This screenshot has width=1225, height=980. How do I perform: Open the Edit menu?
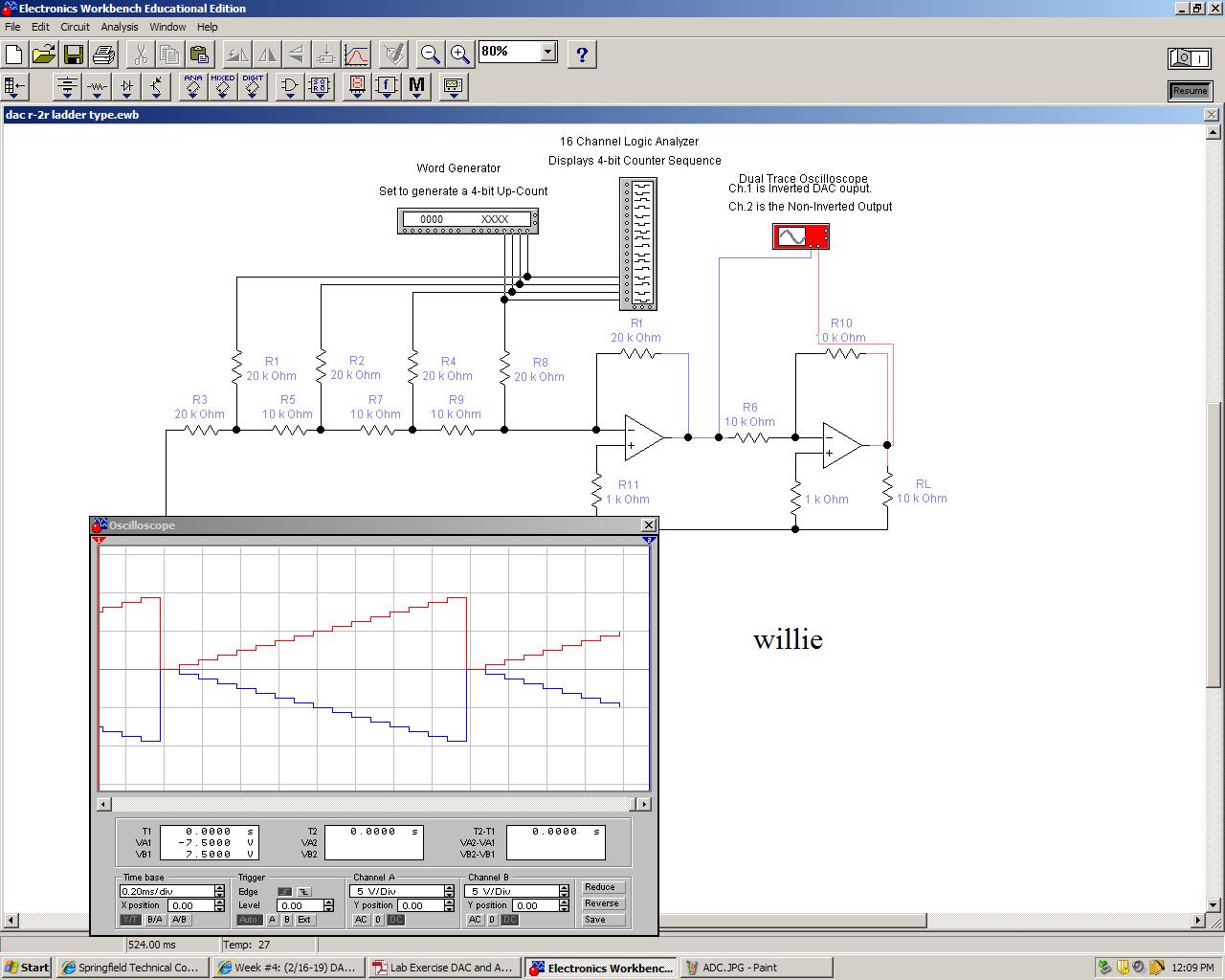pyautogui.click(x=40, y=27)
